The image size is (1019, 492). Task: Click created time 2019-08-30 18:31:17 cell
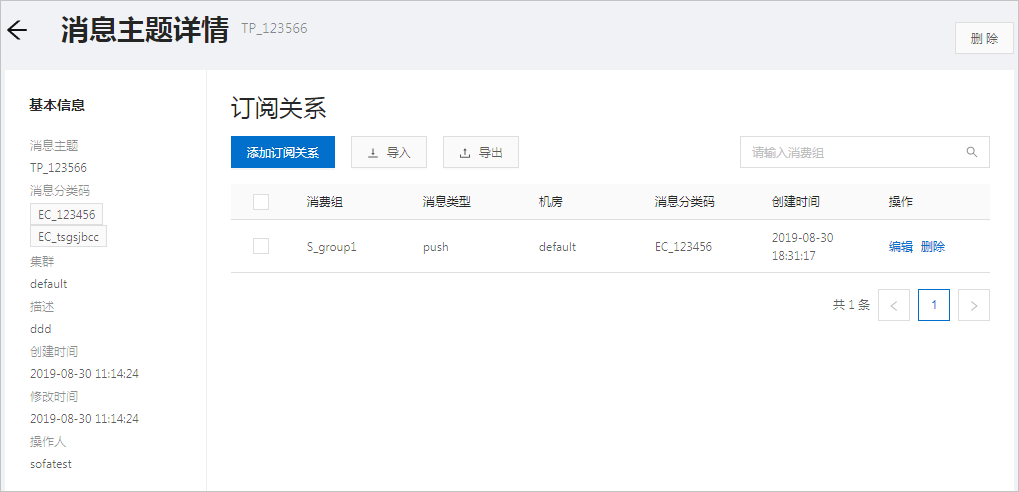802,247
